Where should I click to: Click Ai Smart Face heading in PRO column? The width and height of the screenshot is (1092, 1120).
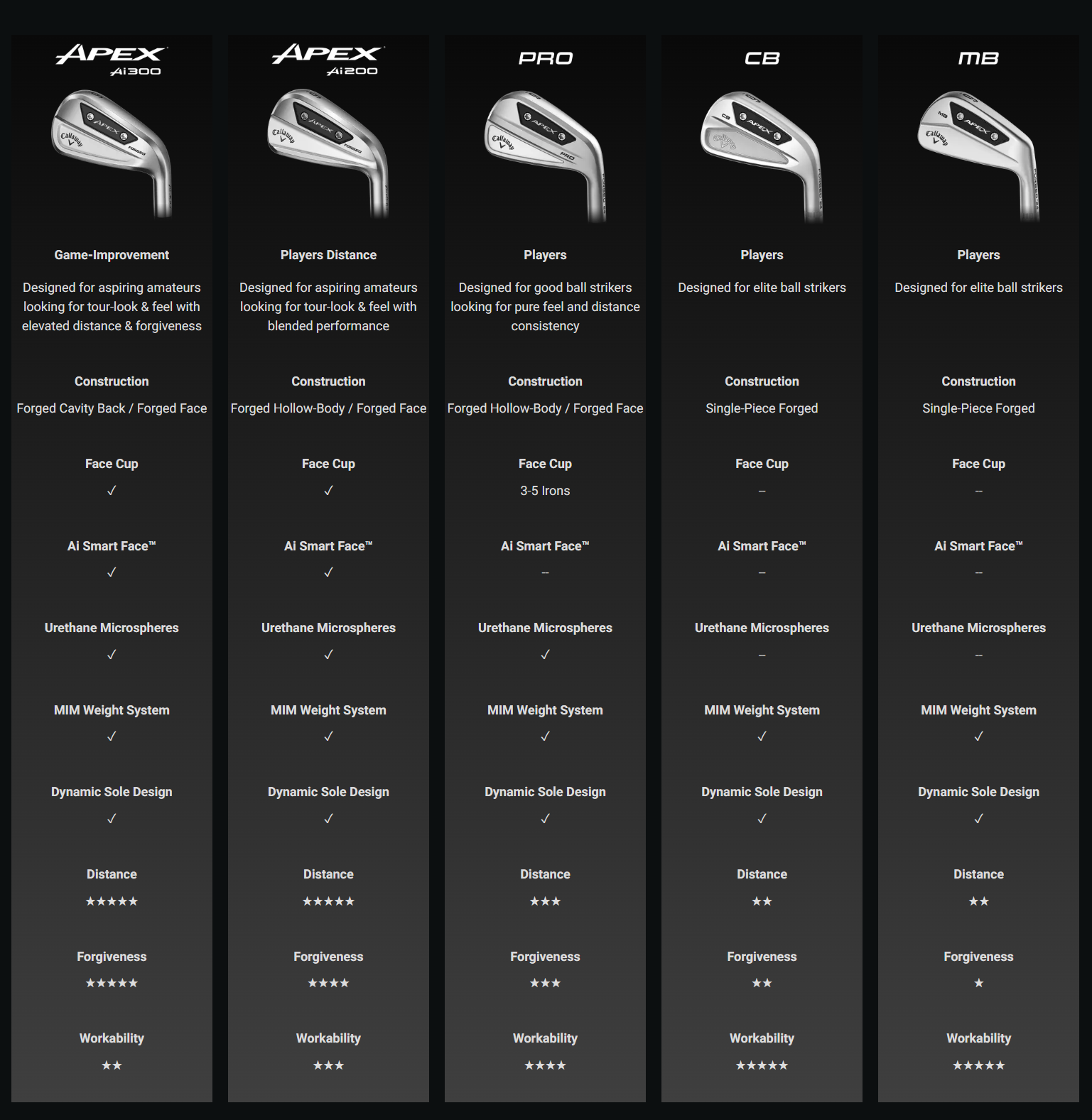(545, 546)
